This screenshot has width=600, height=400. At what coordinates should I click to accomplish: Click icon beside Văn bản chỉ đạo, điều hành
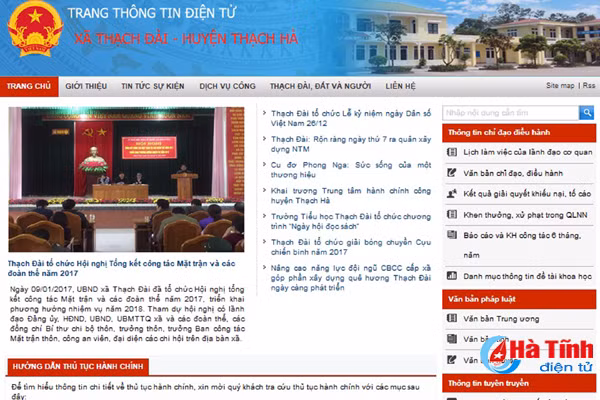click(452, 173)
